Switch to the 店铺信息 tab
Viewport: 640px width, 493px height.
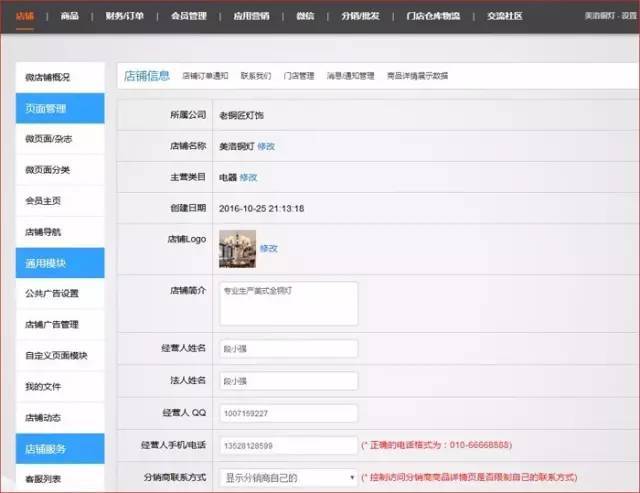click(147, 76)
